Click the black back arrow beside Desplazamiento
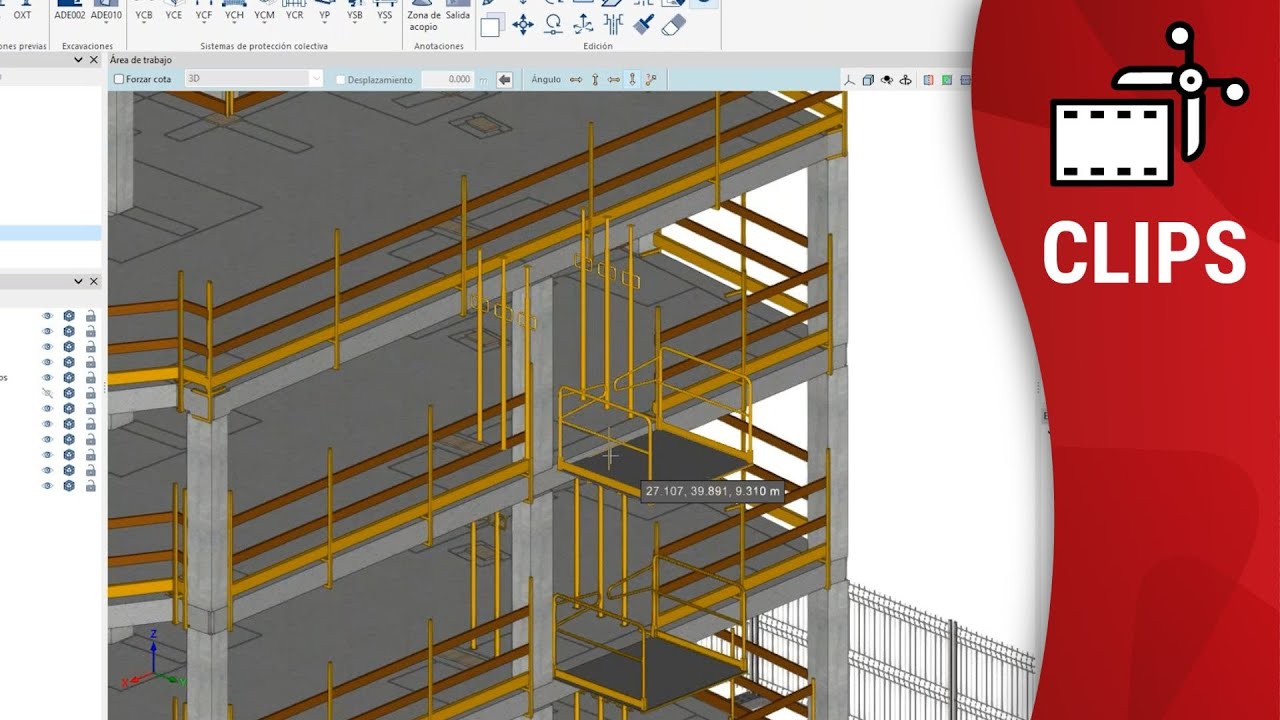This screenshot has width=1280, height=720. coord(504,79)
